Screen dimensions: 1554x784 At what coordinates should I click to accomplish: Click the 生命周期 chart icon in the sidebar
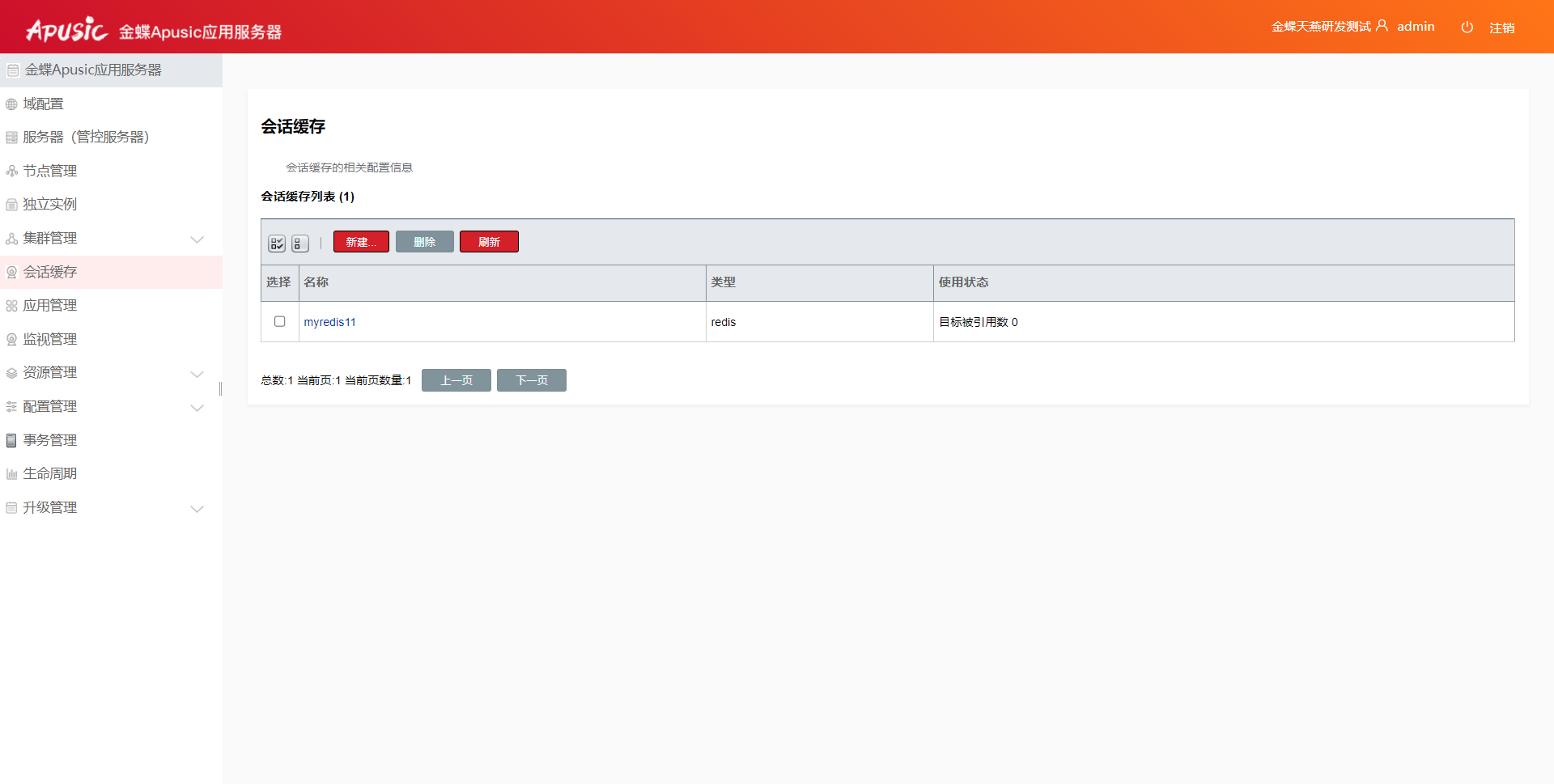[x=11, y=474]
